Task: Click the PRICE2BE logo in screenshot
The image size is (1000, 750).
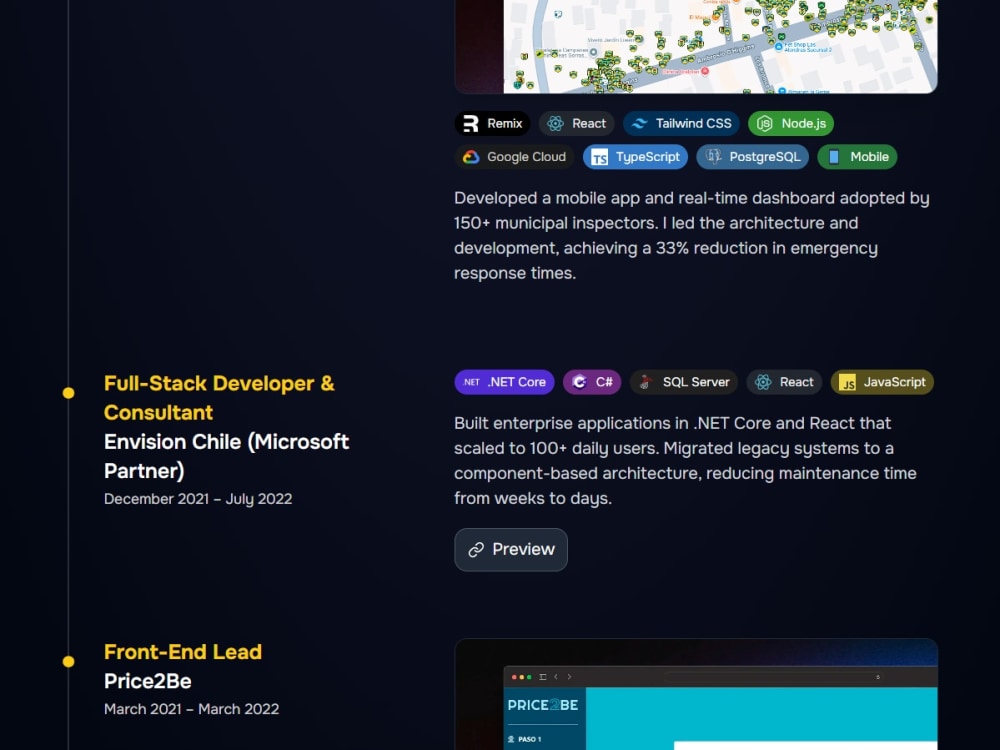Action: click(543, 705)
